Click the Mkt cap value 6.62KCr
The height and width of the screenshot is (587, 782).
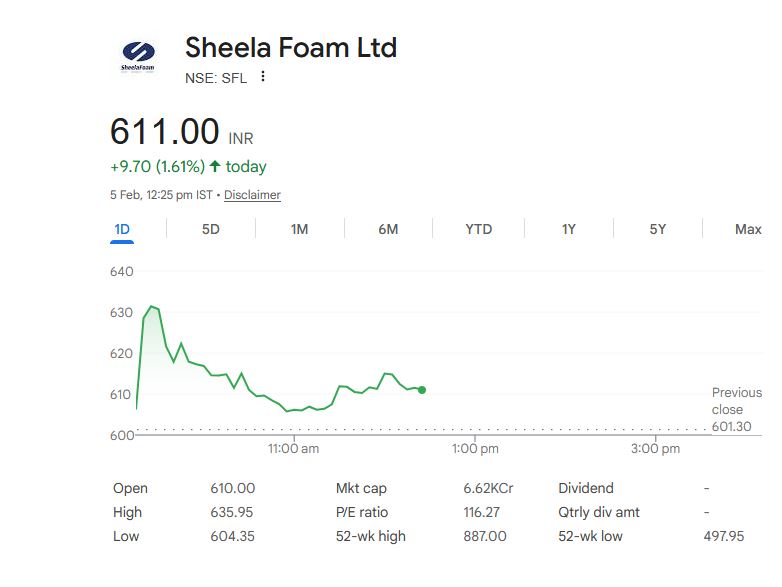488,488
